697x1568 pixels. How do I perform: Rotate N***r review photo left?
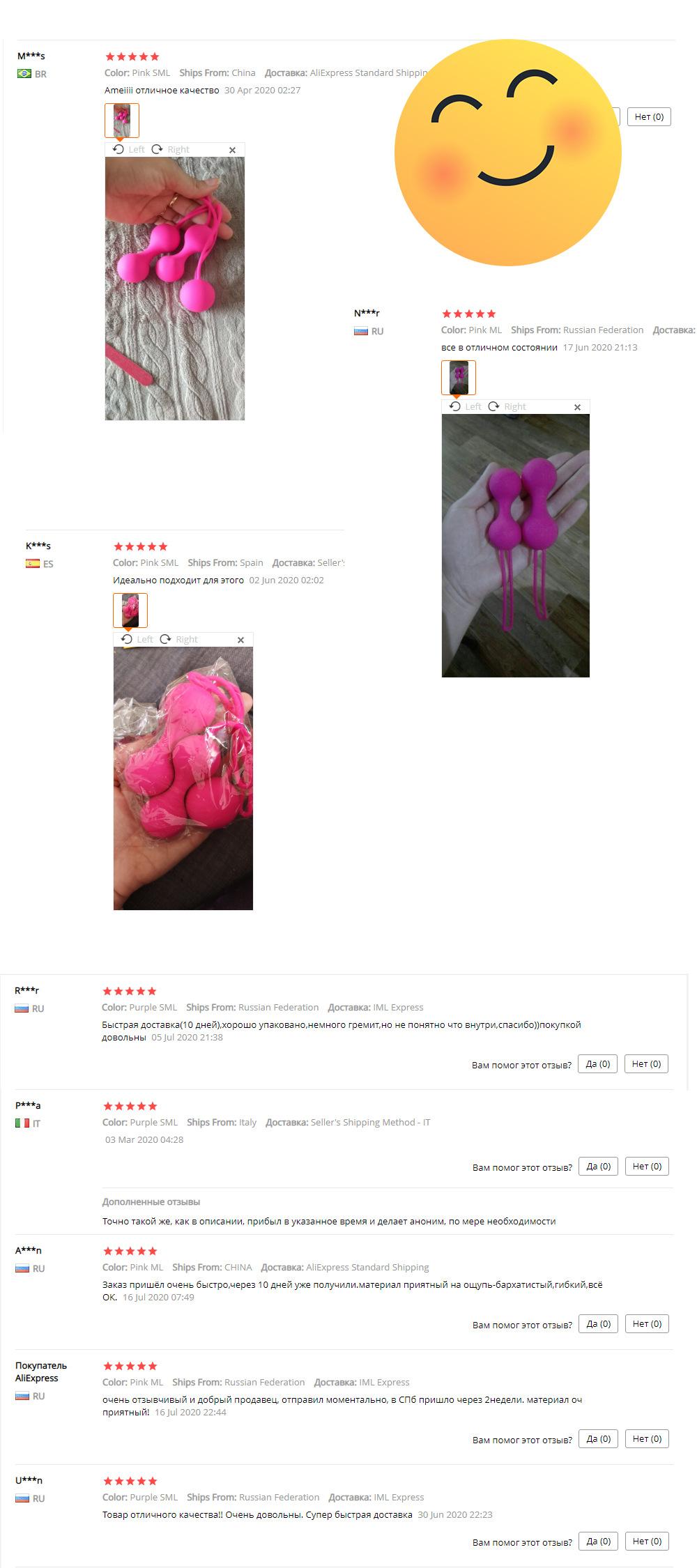(x=466, y=406)
